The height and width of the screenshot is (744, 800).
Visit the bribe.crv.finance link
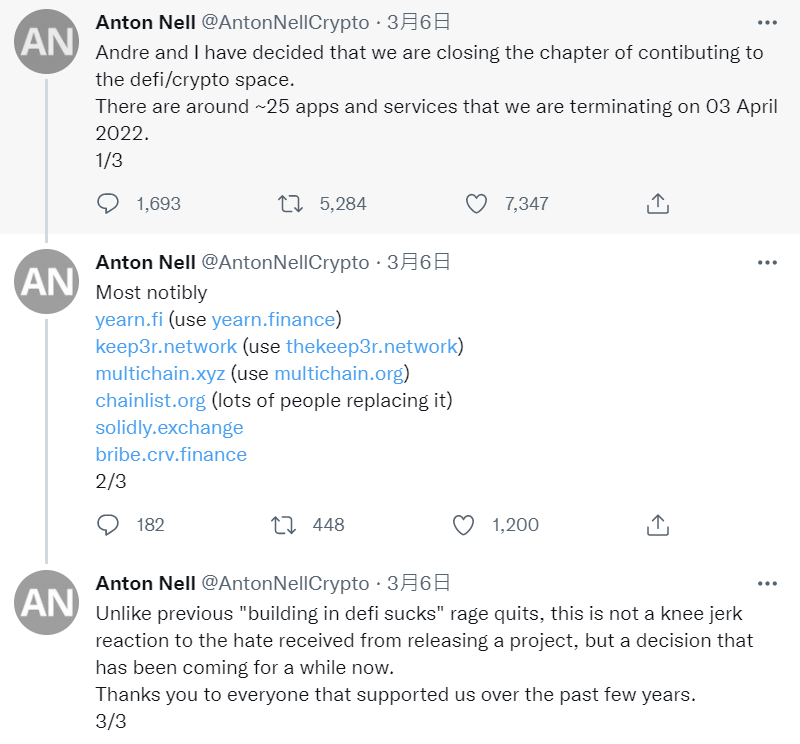(171, 455)
